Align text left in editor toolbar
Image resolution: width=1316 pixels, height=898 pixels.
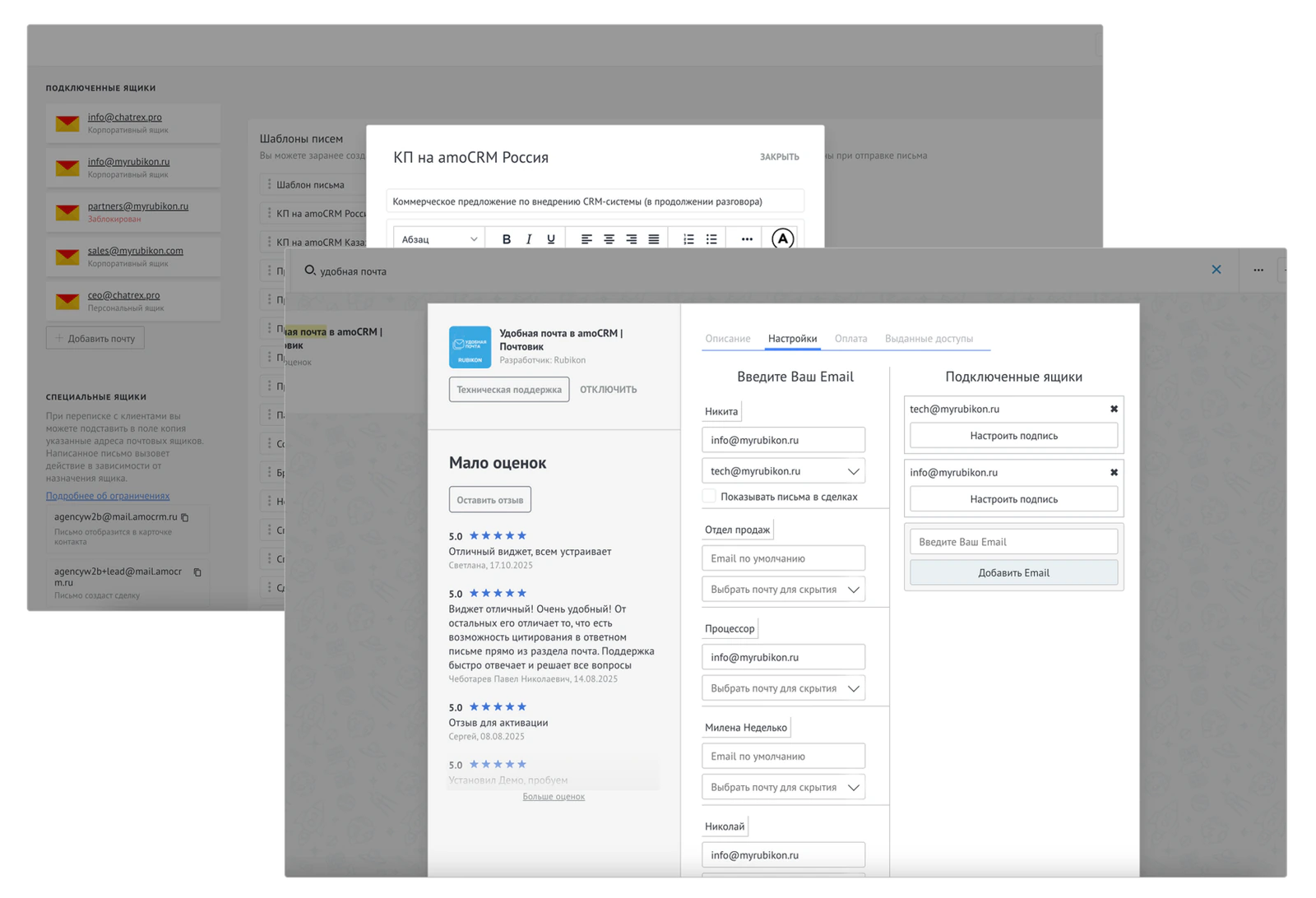(x=586, y=239)
